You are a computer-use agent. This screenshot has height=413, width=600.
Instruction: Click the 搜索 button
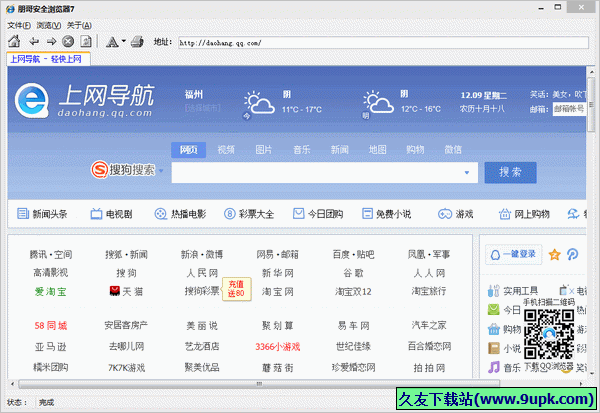point(510,173)
